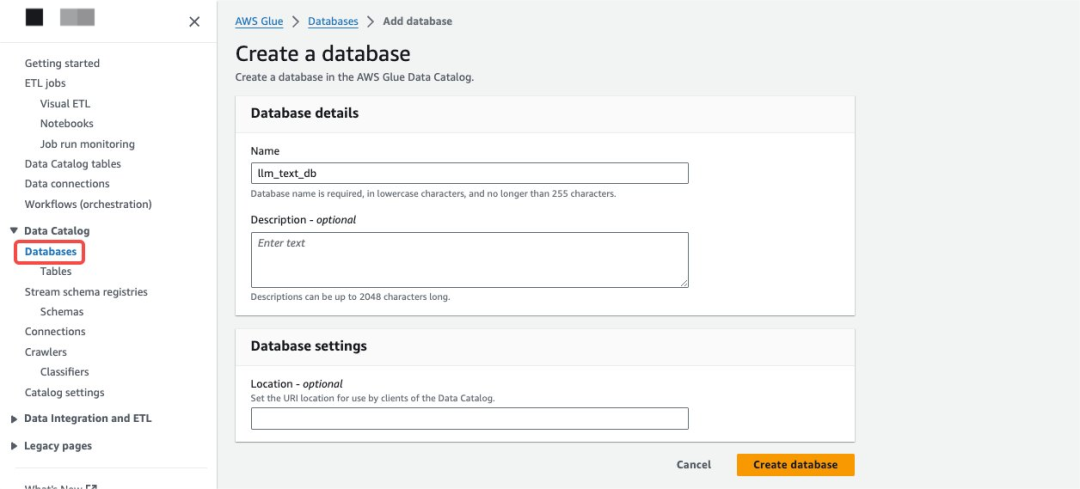The image size is (1080, 489).
Task: Cancel database creation
Action: [693, 465]
